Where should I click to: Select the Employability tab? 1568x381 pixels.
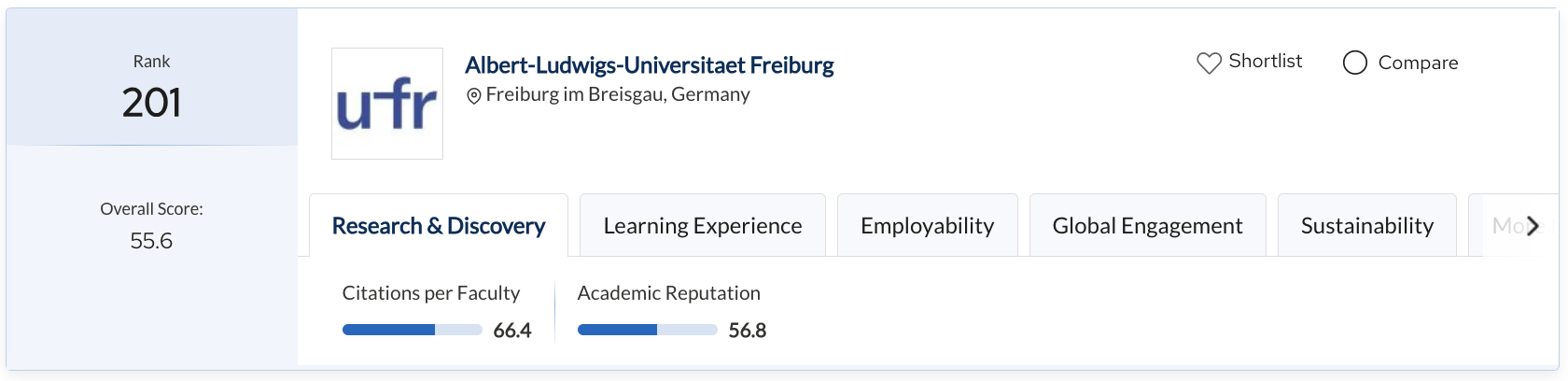[928, 225]
